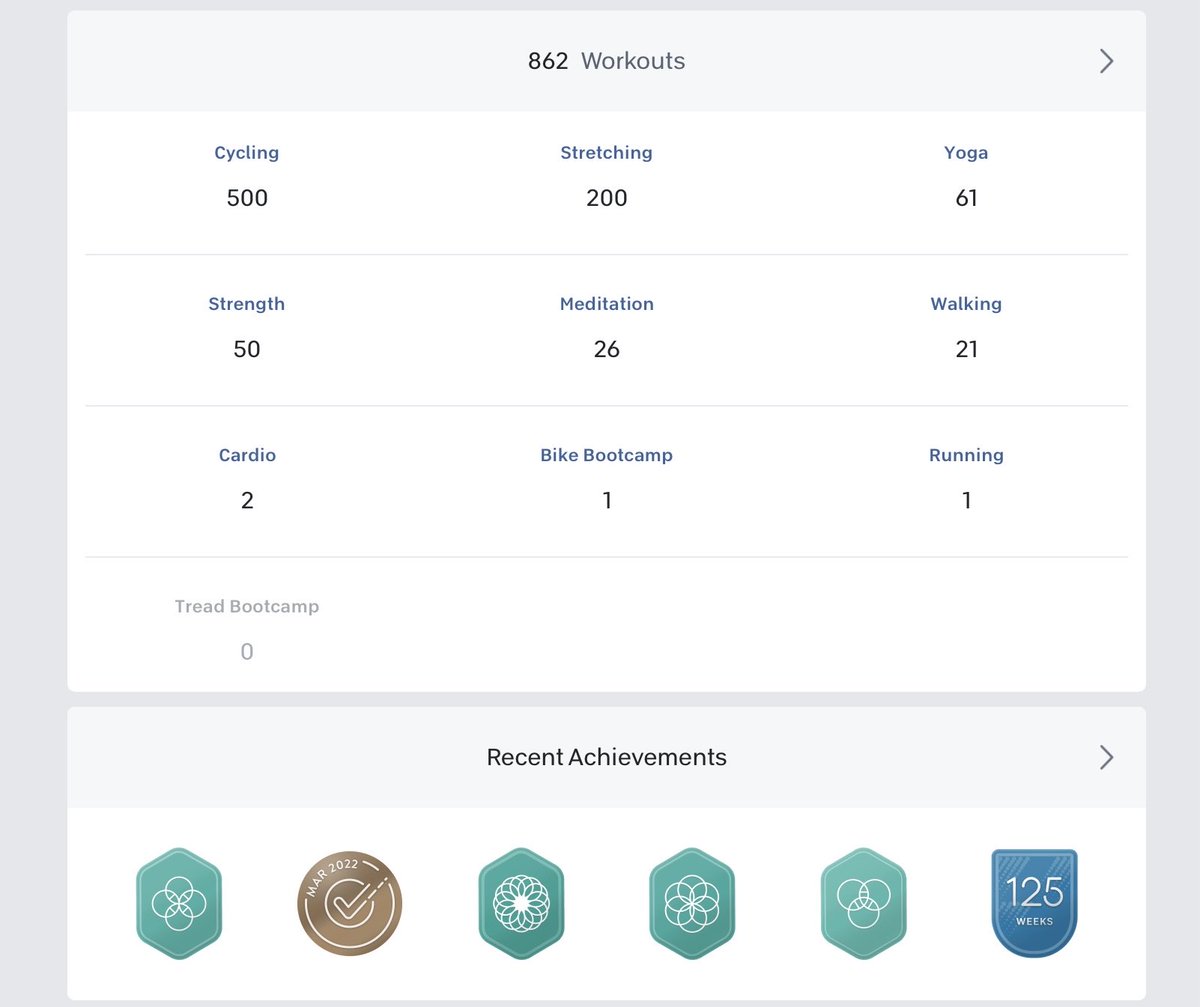Expand the Recent Achievements chevron arrow

click(x=1106, y=757)
